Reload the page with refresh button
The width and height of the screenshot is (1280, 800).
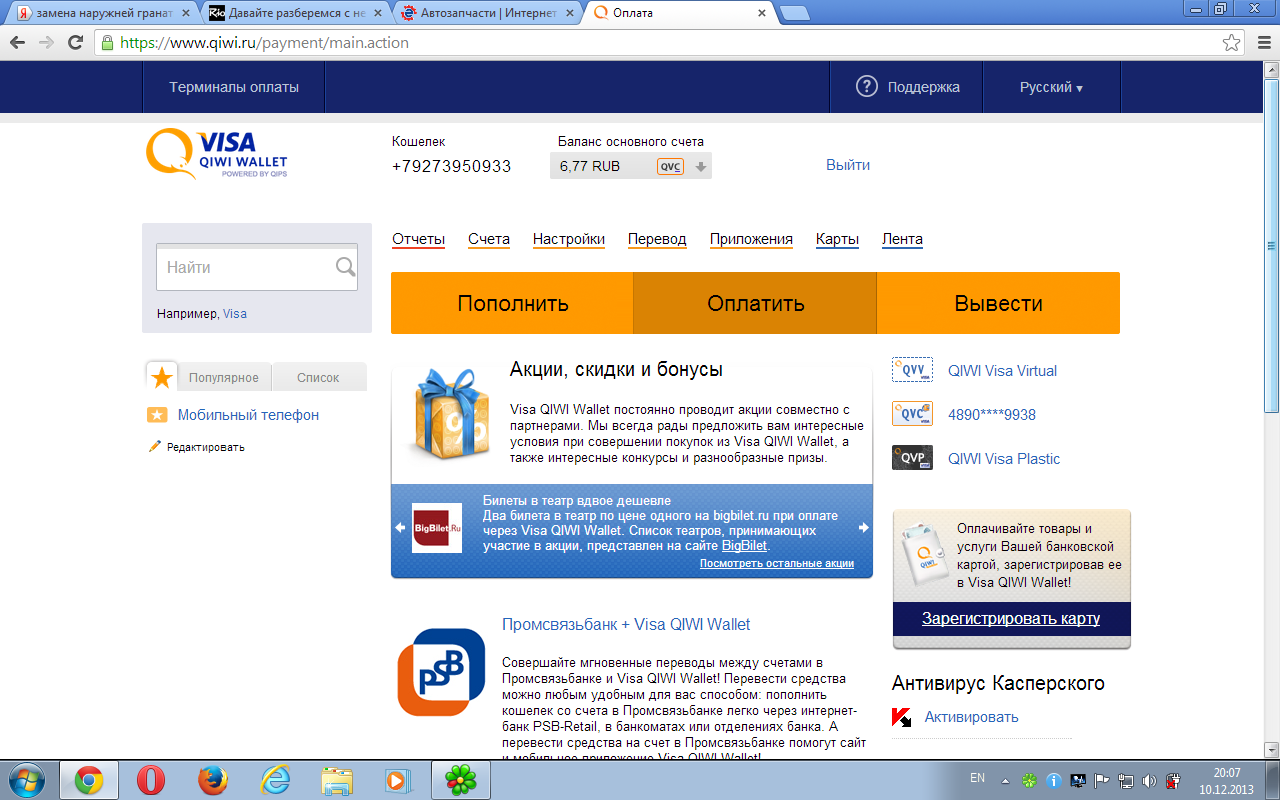pos(75,43)
